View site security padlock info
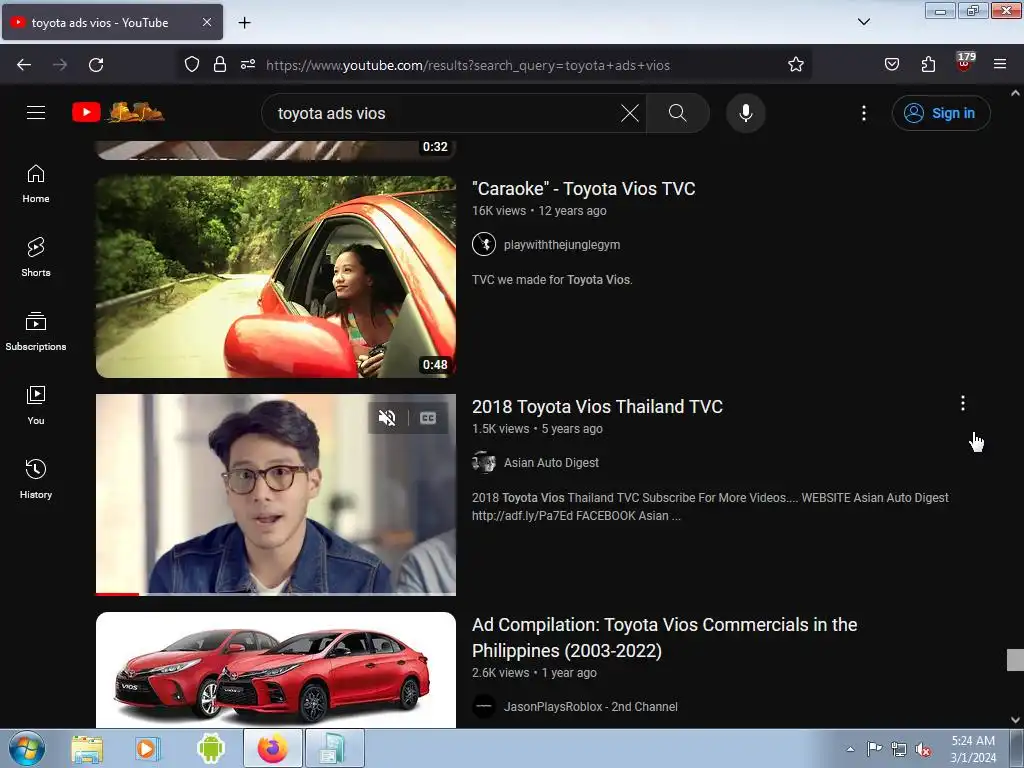Screen dimensions: 1024x768 tap(219, 65)
